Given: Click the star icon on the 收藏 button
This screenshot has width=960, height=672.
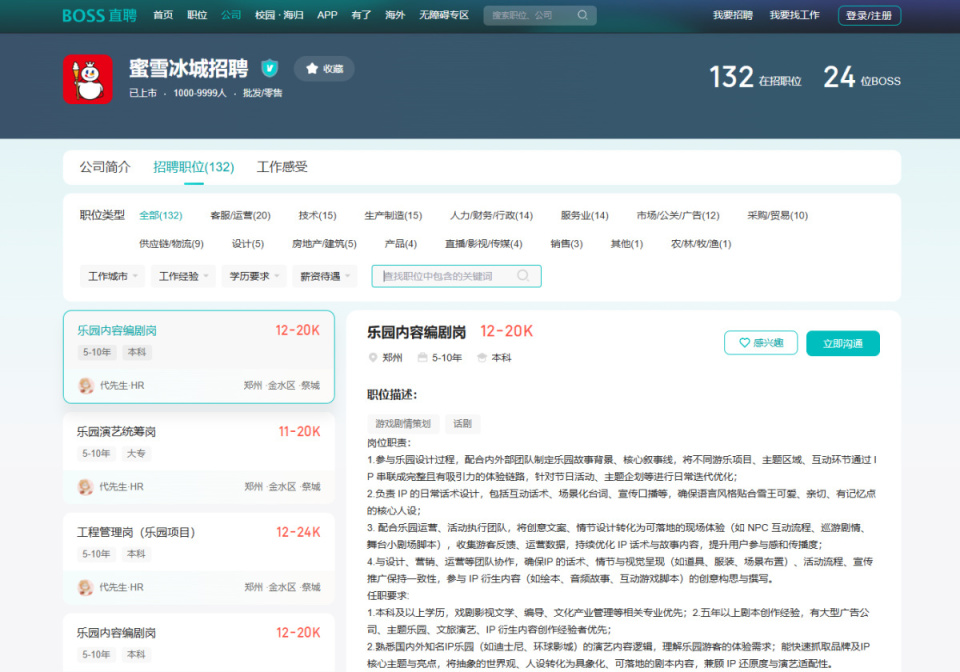Looking at the screenshot, I should coord(310,70).
